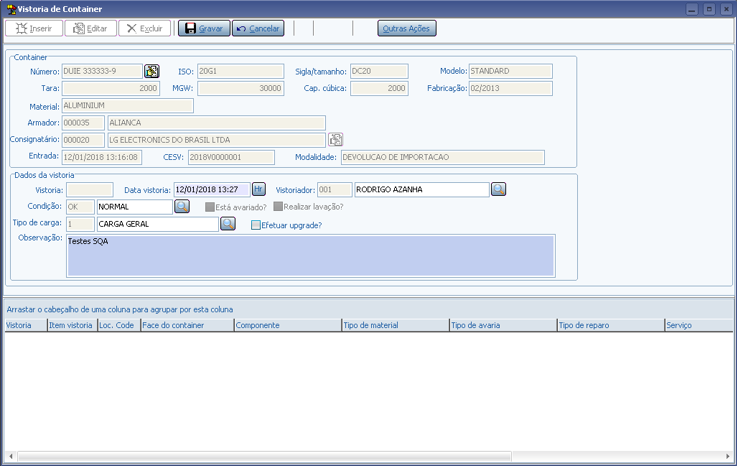Sort by Loc. Code column header

pyautogui.click(x=119, y=325)
